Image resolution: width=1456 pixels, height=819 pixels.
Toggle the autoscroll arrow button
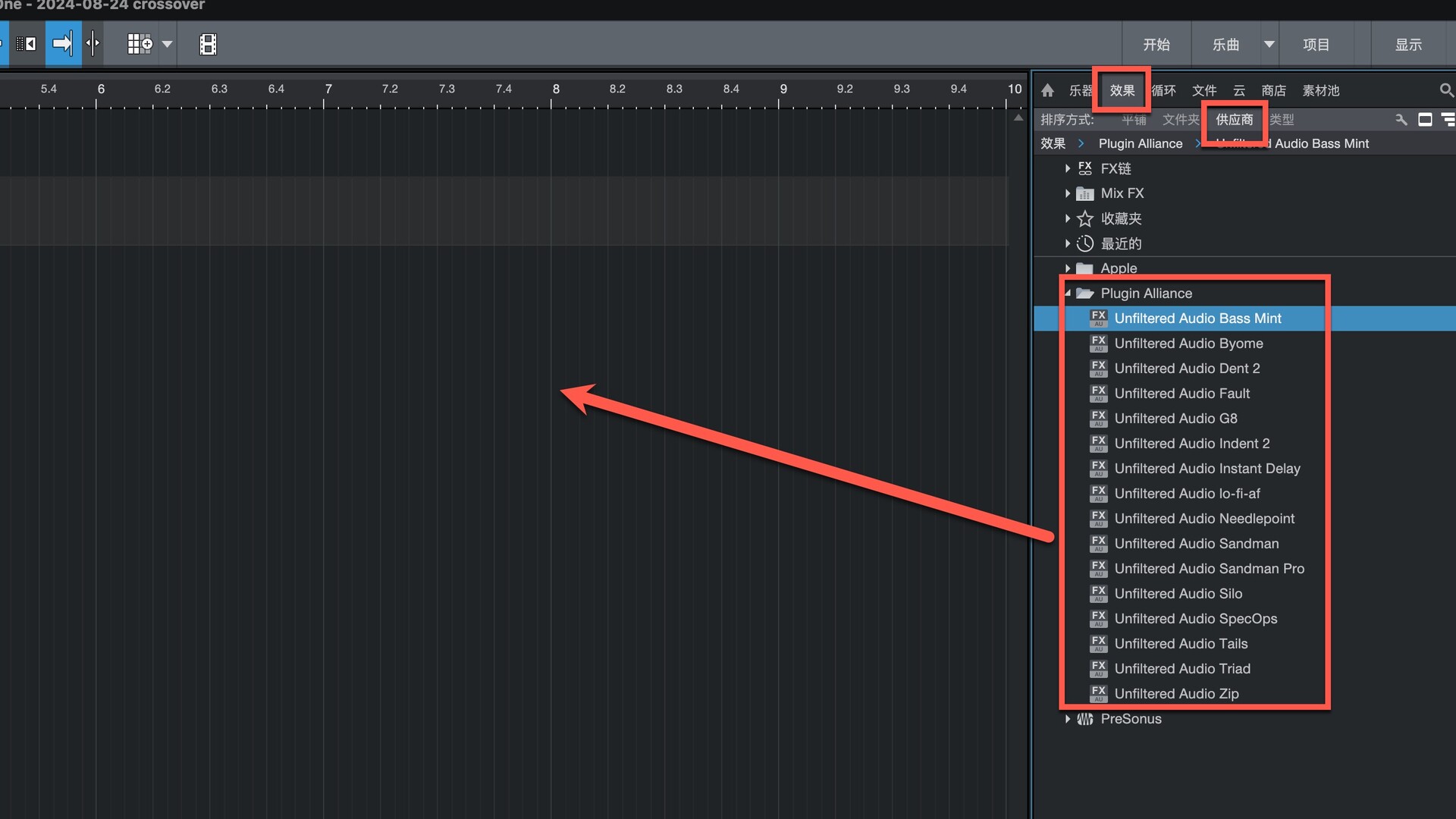[x=63, y=44]
